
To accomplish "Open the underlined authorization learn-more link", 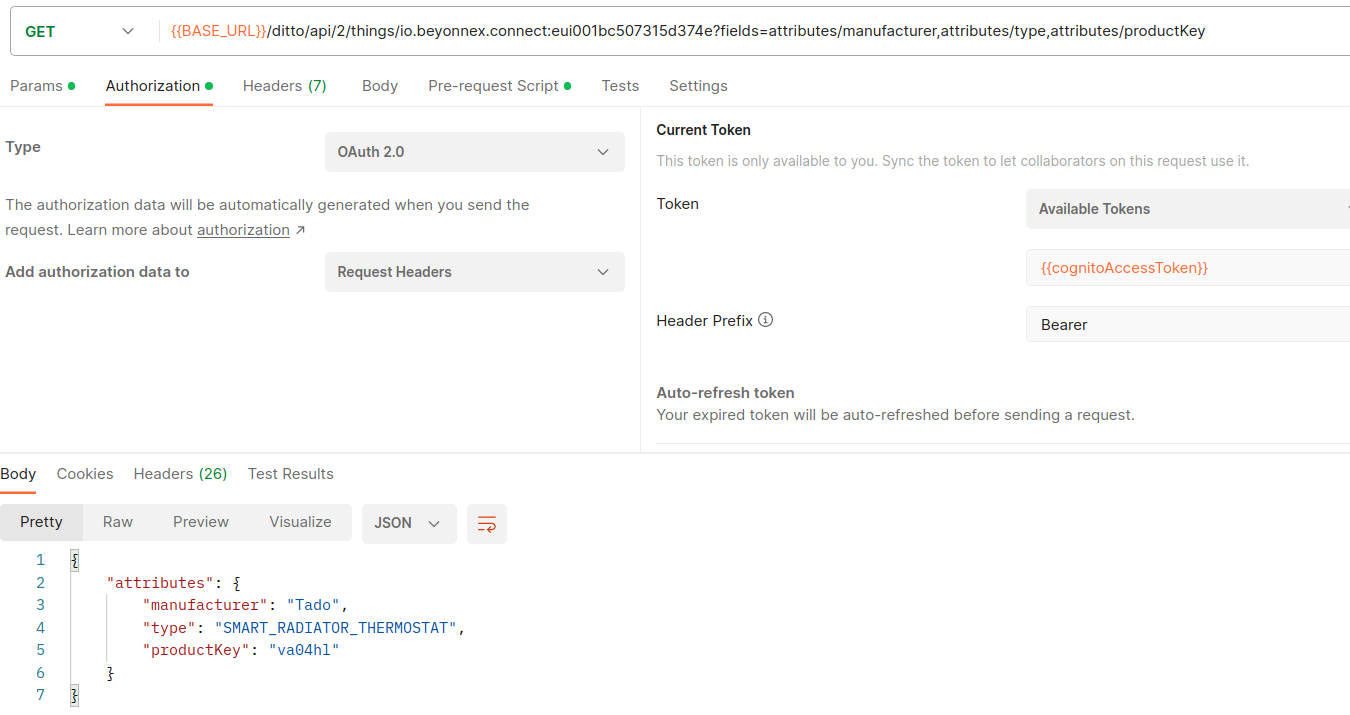I will [x=244, y=229].
